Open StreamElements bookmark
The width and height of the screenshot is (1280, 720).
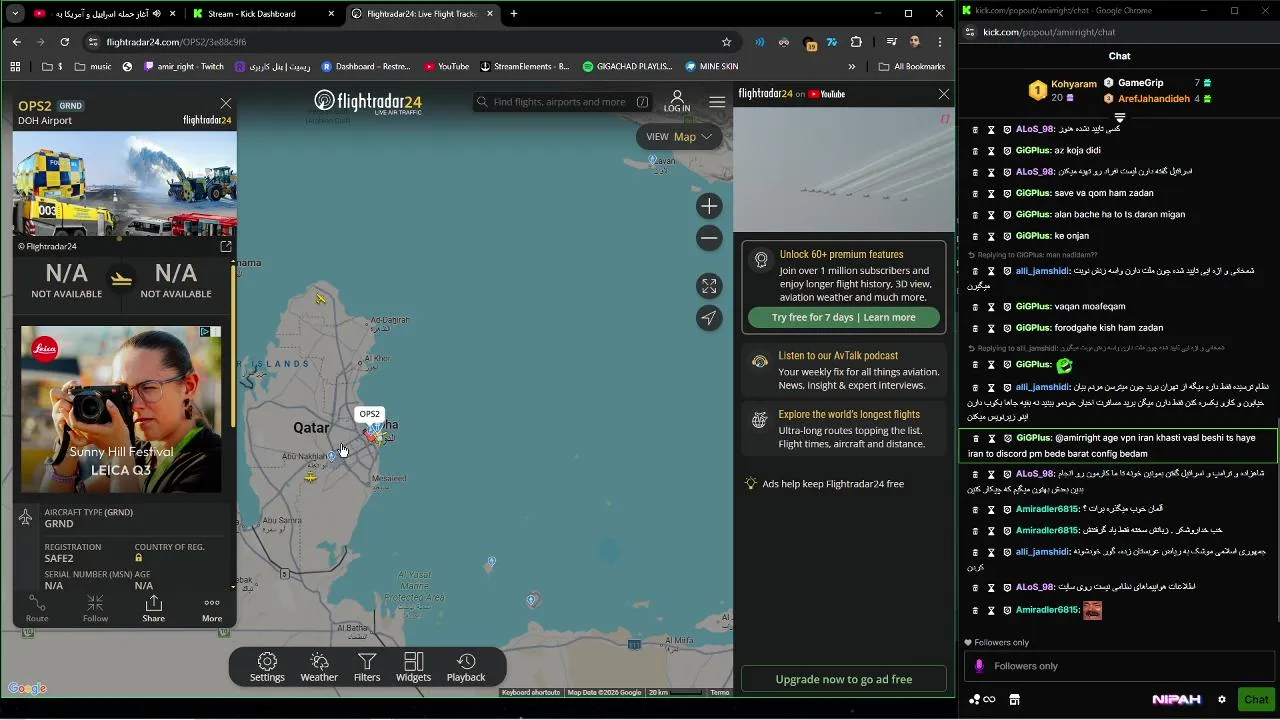click(525, 66)
